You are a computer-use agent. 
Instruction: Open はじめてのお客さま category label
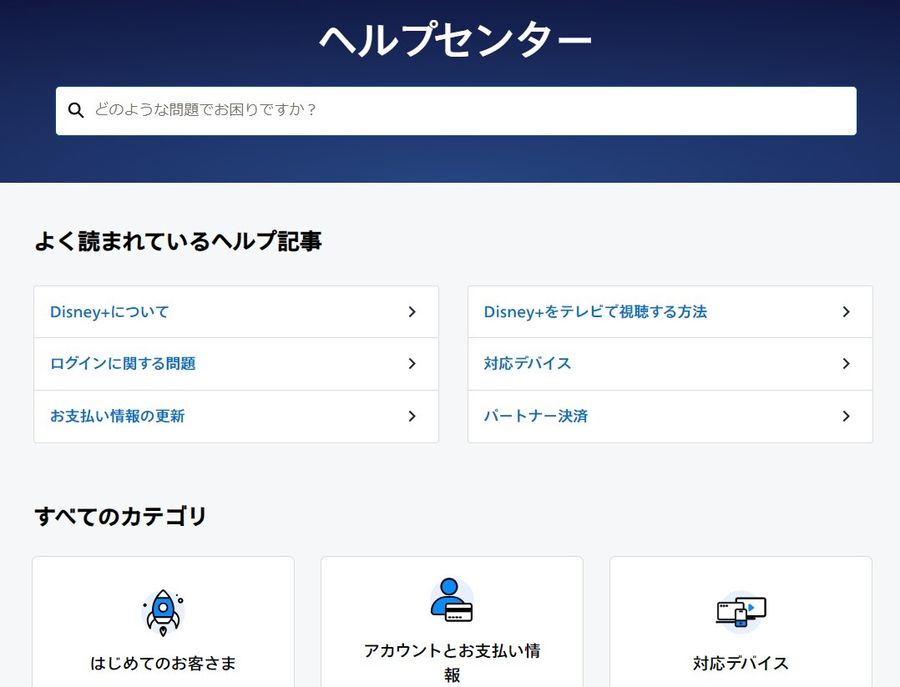click(163, 663)
